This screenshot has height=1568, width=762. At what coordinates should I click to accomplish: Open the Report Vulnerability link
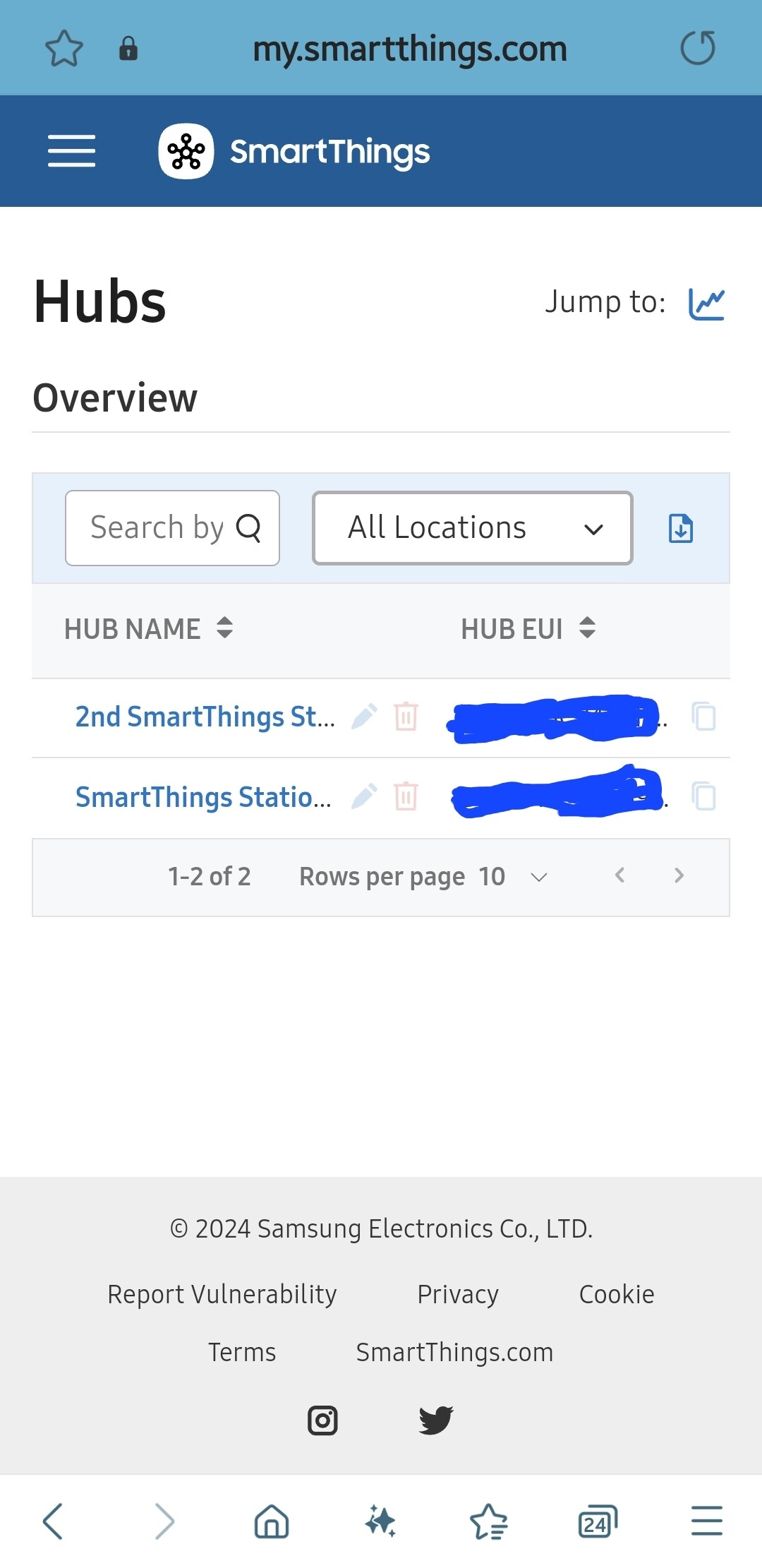(222, 1294)
